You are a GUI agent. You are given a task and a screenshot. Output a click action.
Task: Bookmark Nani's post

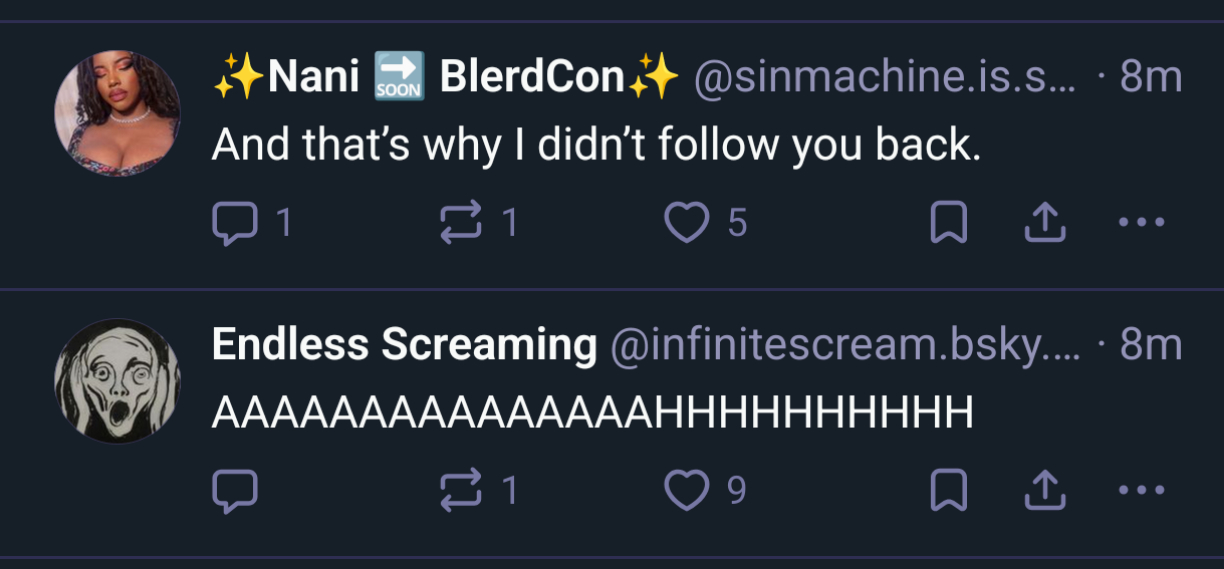click(948, 223)
